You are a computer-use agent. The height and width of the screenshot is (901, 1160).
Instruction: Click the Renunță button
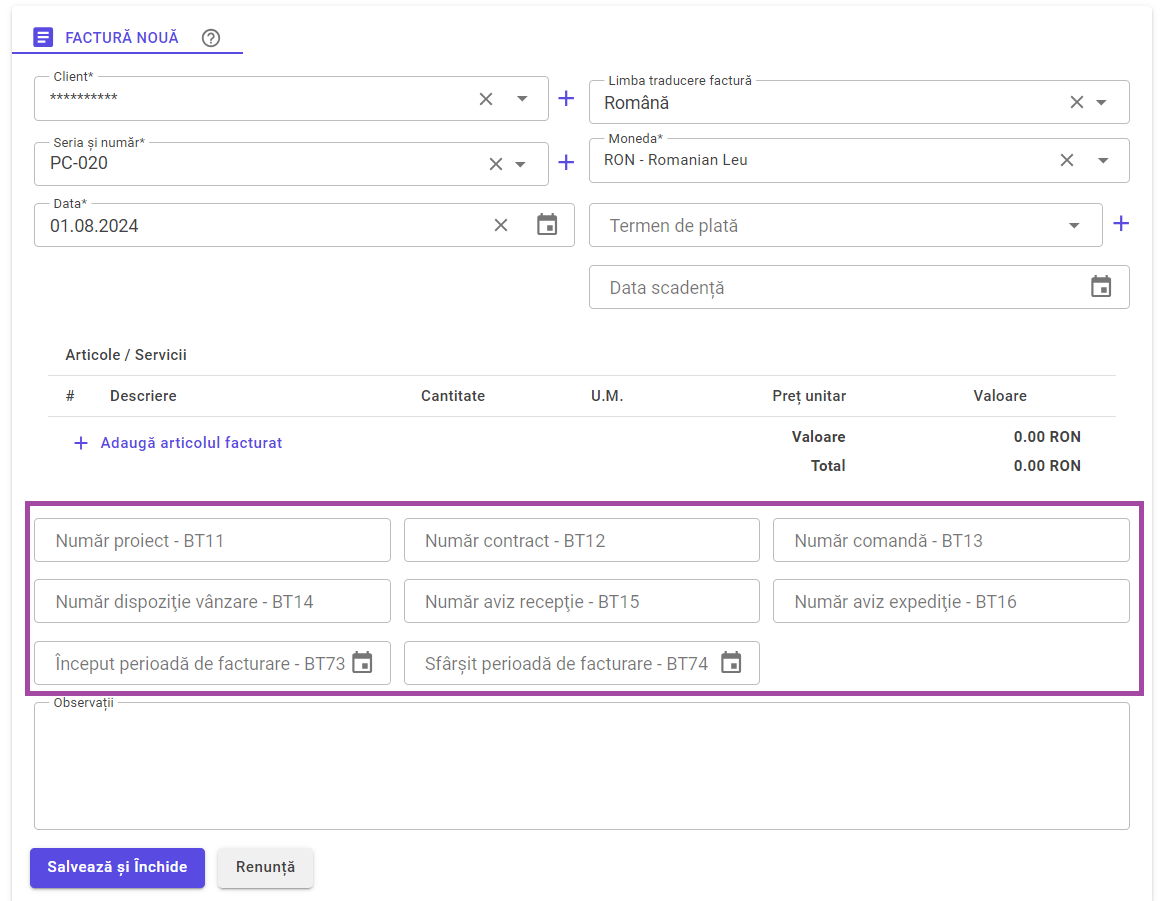265,867
